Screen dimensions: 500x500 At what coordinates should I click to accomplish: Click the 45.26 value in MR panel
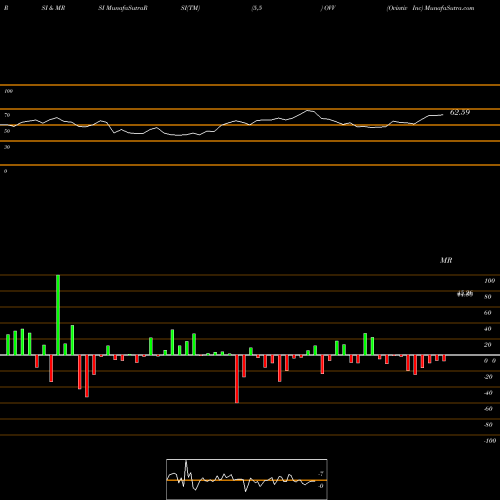tap(465, 294)
